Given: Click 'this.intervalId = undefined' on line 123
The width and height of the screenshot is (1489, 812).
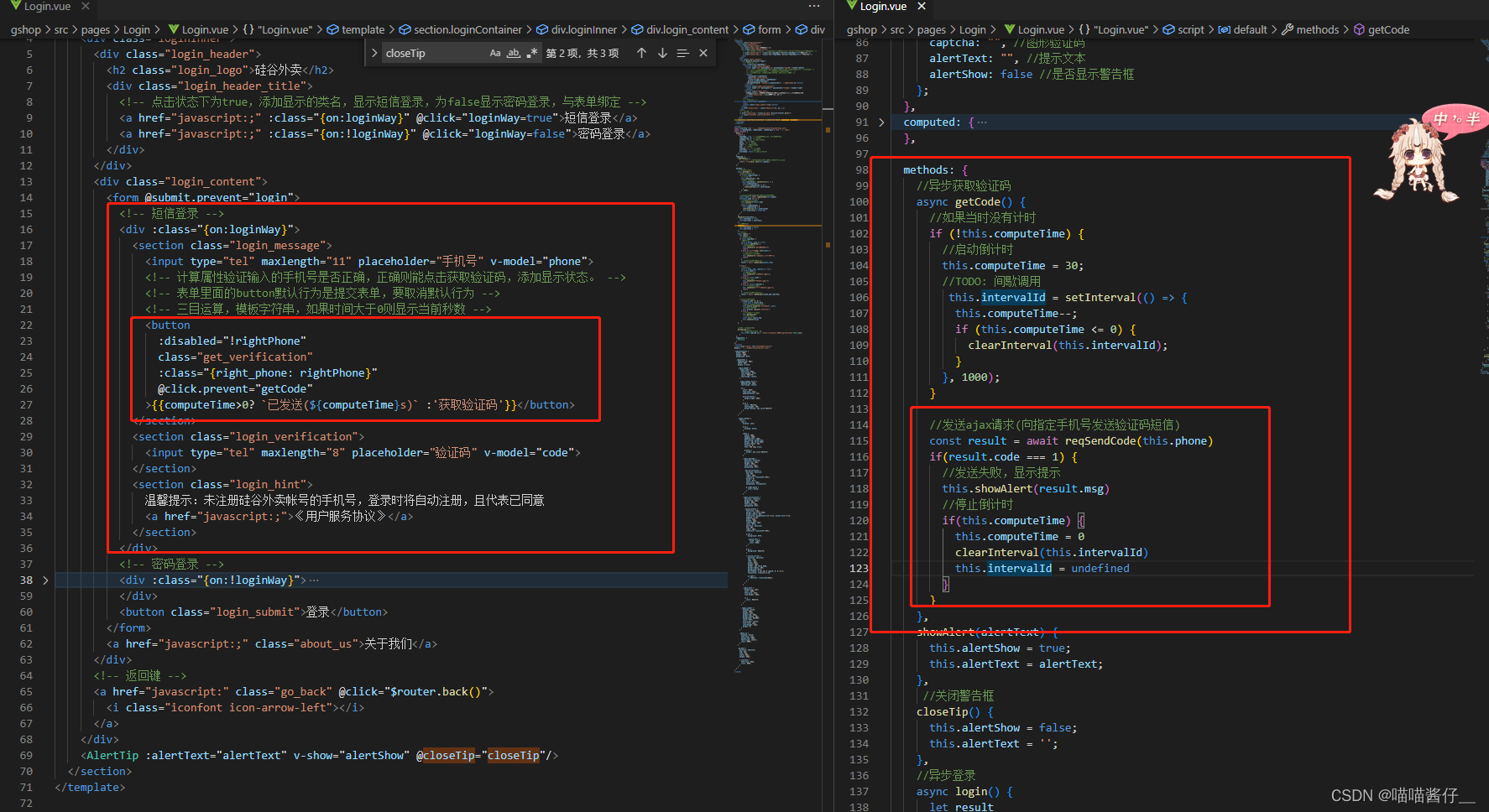Looking at the screenshot, I should (x=1042, y=569).
